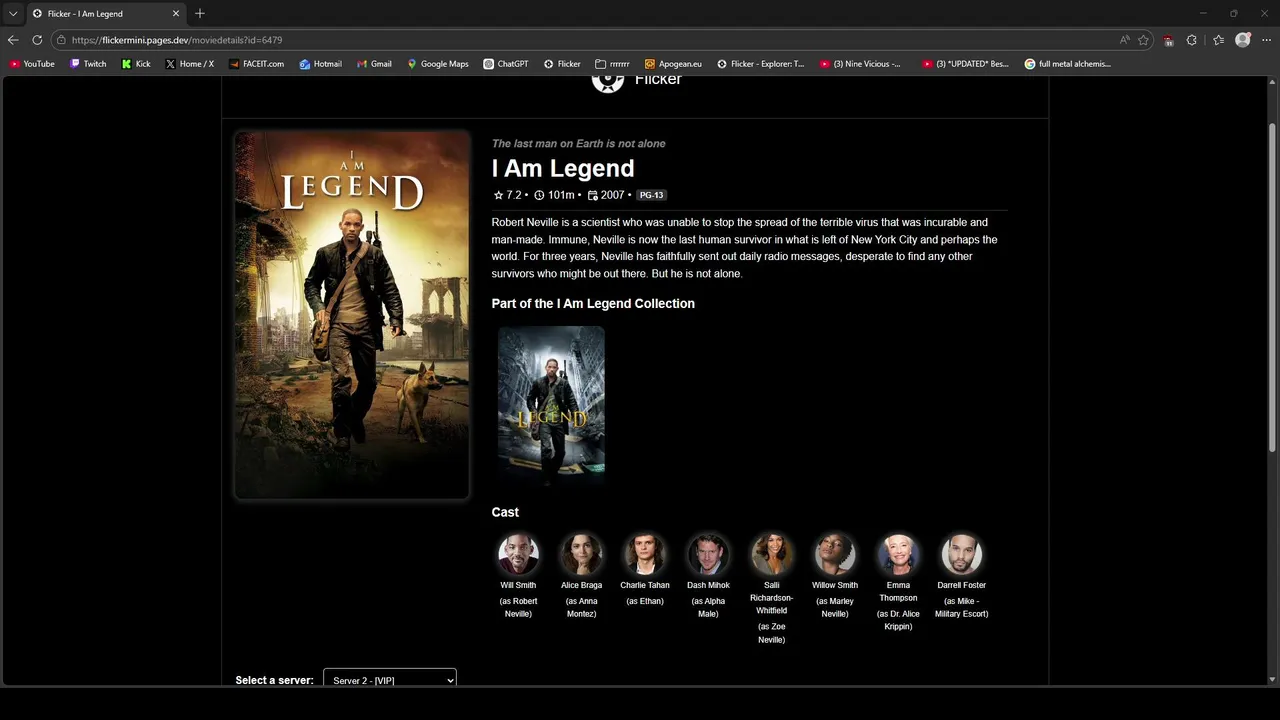Open the full metal alchemist bookmark
Image resolution: width=1280 pixels, height=720 pixels.
tap(1068, 64)
